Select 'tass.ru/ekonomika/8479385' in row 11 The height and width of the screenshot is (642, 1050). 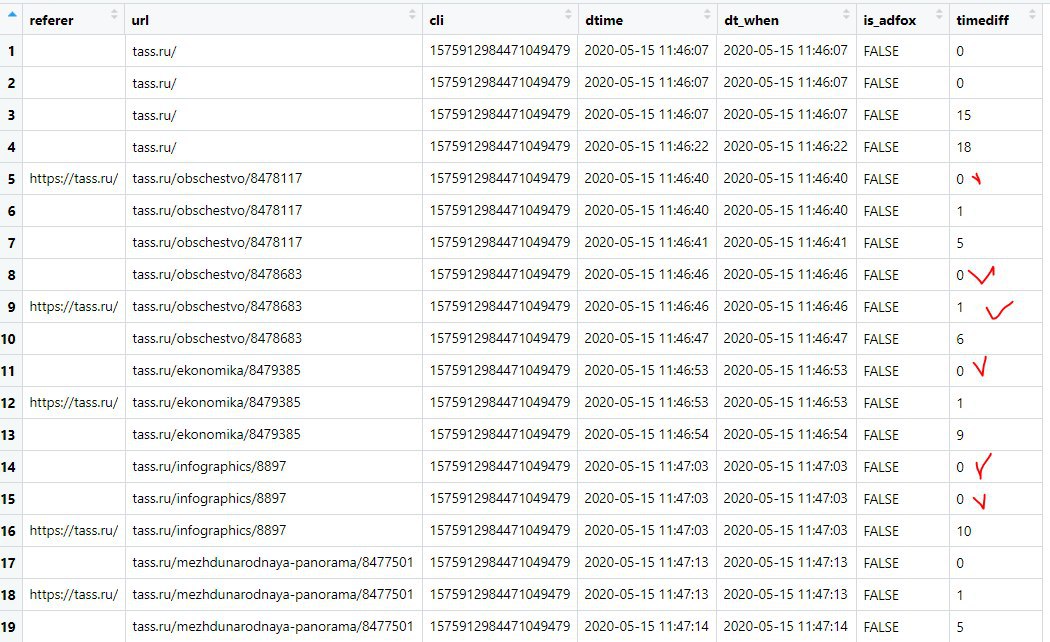coord(216,371)
